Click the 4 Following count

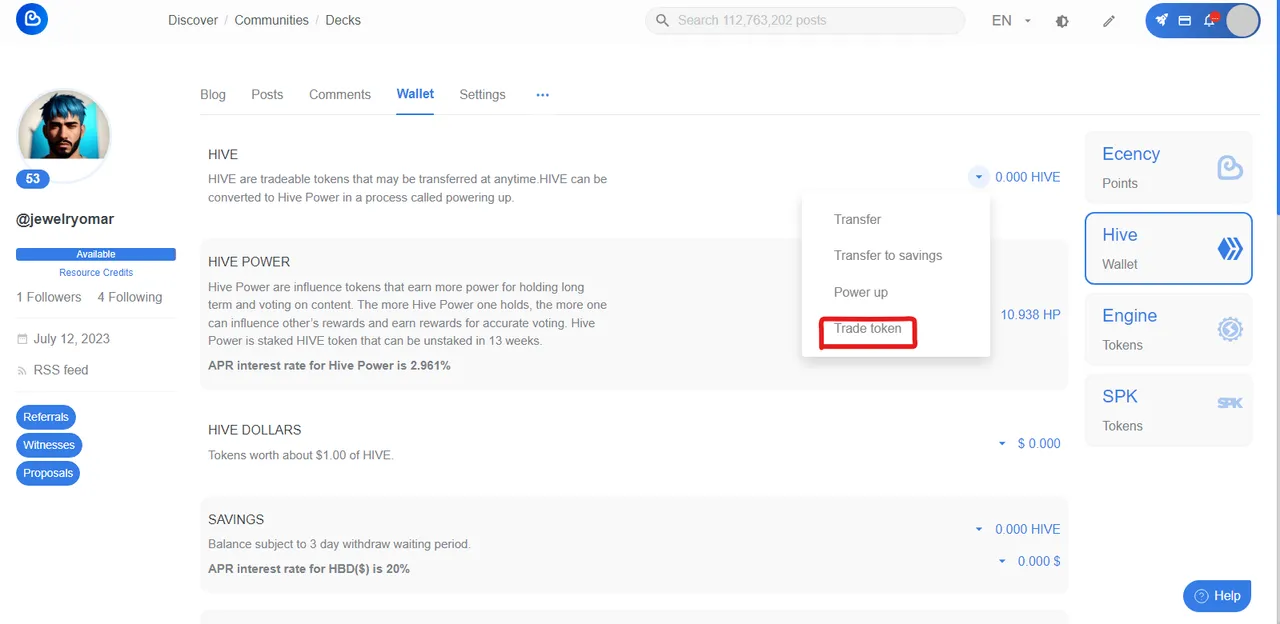[130, 297]
